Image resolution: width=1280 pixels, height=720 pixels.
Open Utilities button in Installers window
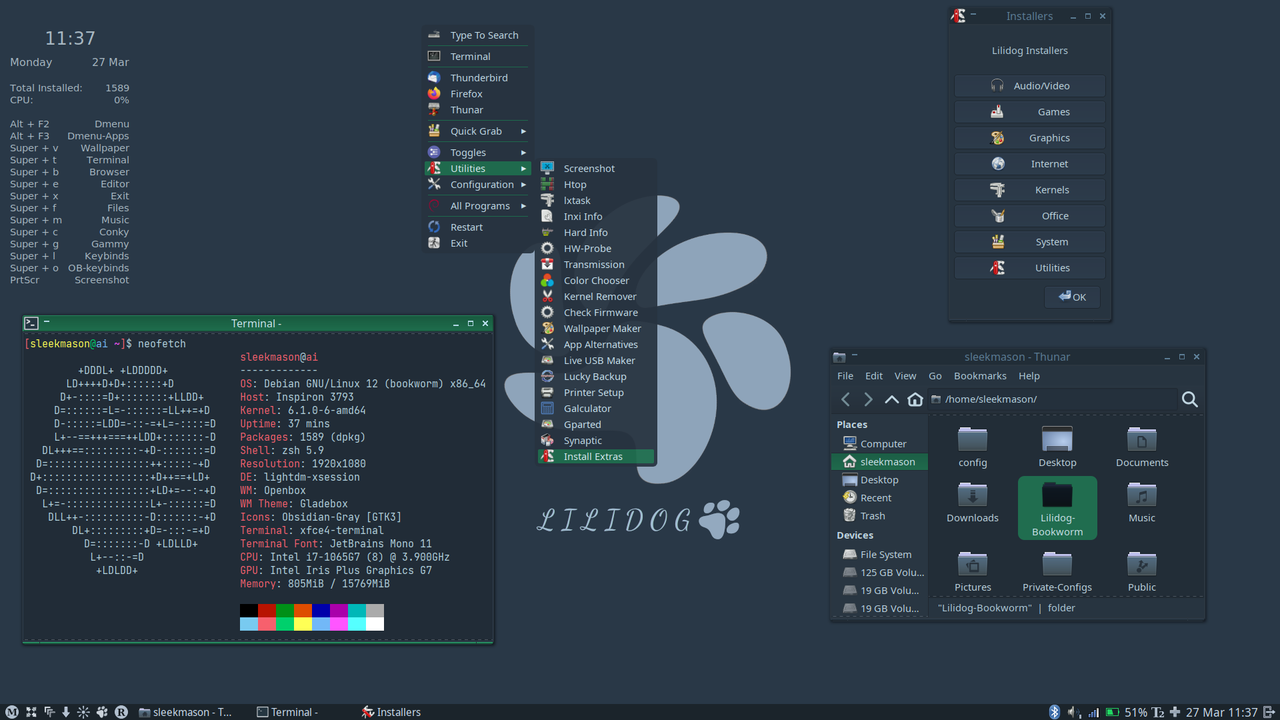pyautogui.click(x=1029, y=267)
